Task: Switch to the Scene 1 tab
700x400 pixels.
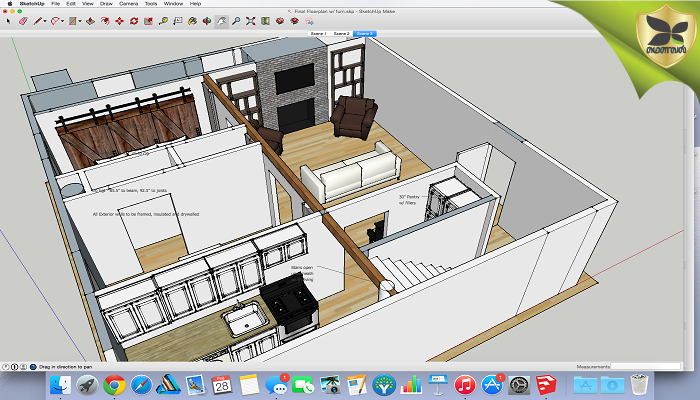Action: pyautogui.click(x=317, y=33)
